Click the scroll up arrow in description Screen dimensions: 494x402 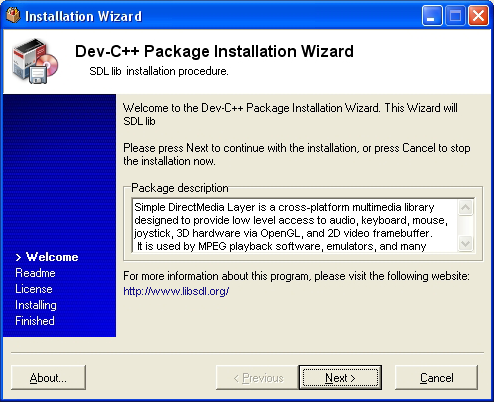(x=465, y=208)
